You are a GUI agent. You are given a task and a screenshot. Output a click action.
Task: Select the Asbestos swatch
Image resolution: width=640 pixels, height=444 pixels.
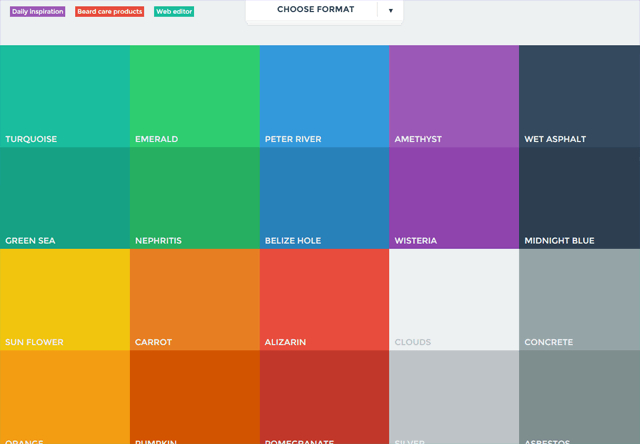(580, 397)
